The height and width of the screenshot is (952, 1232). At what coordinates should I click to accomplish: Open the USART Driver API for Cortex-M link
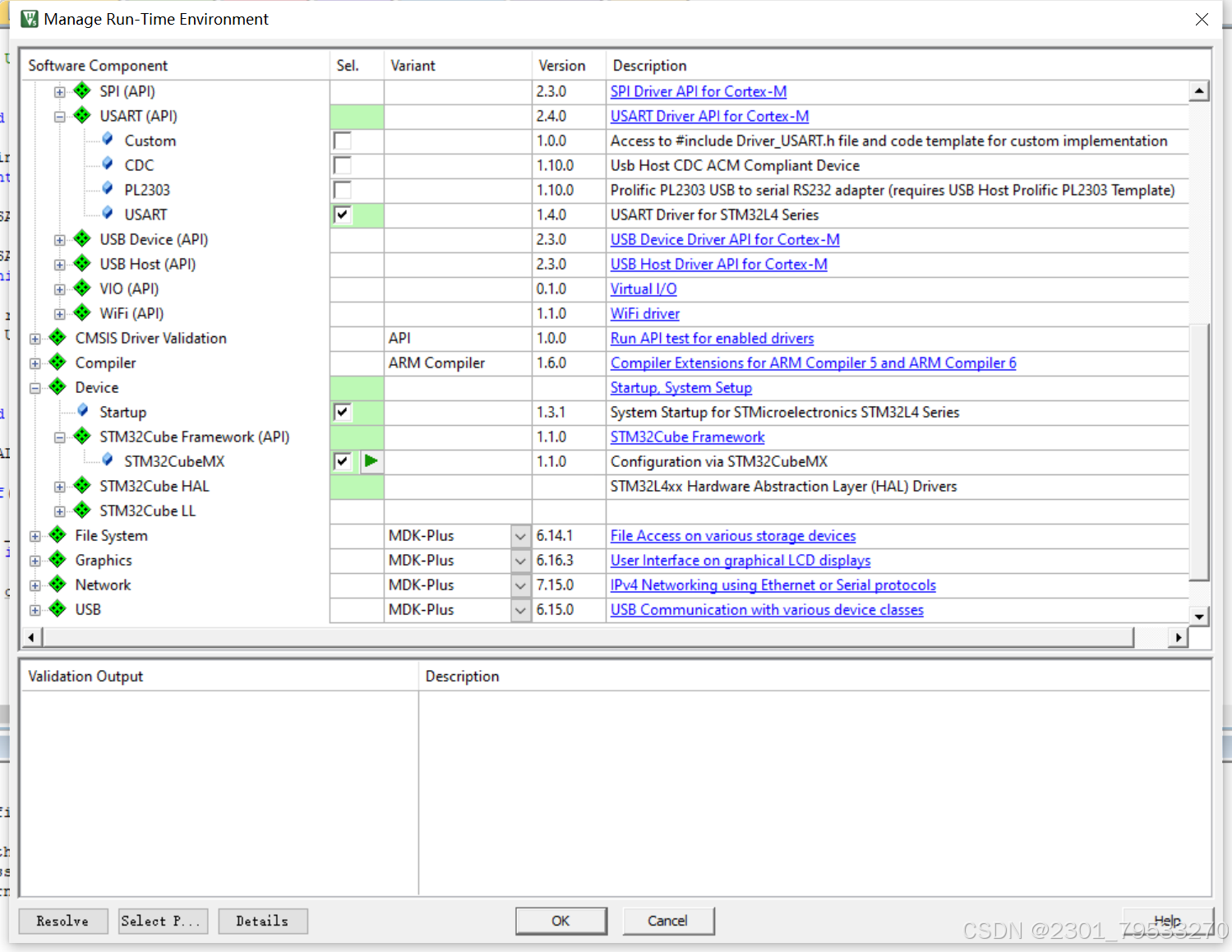point(708,116)
